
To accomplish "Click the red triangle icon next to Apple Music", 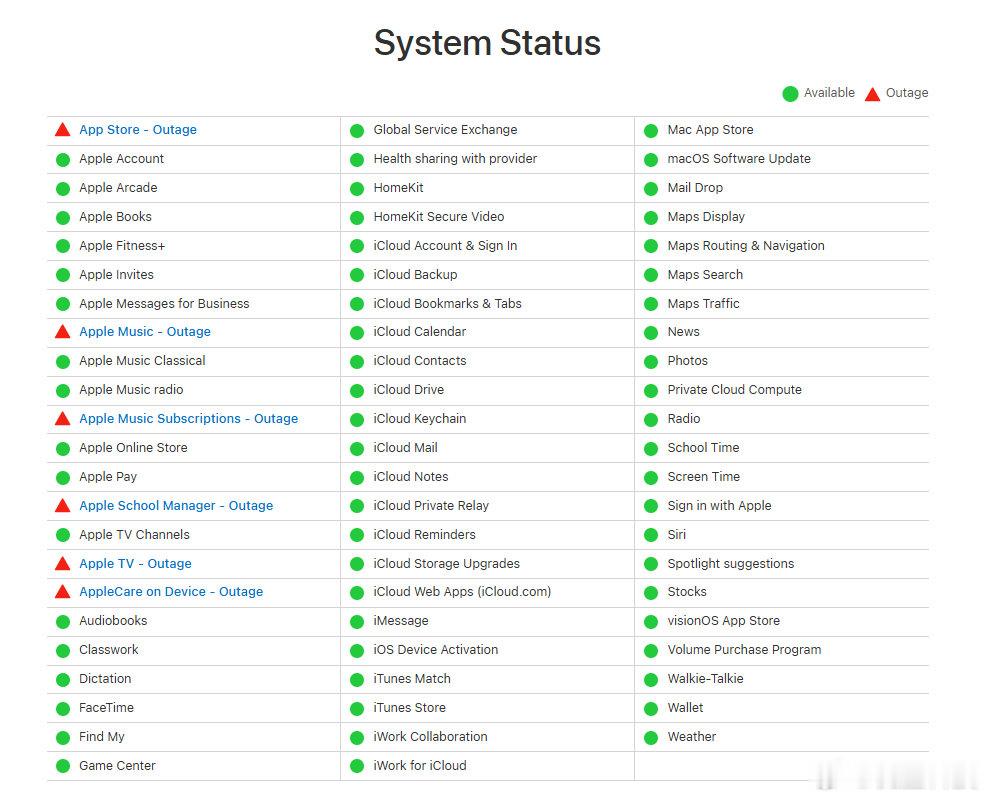I will (62, 332).
